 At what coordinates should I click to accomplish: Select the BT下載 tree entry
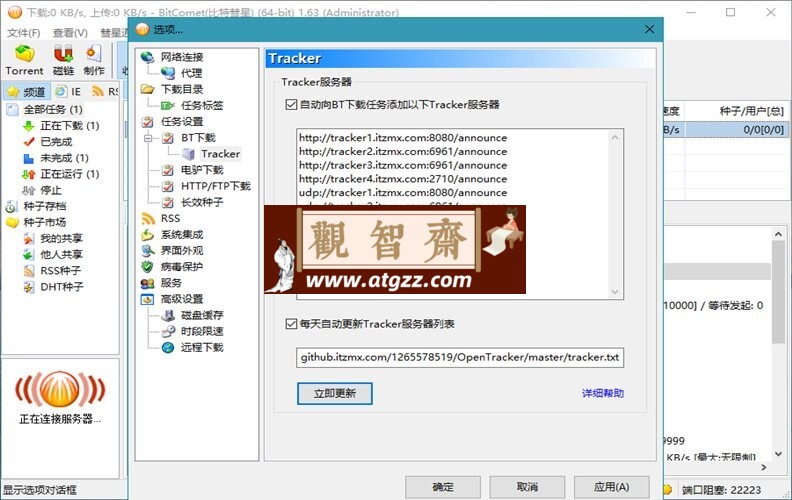pos(198,137)
